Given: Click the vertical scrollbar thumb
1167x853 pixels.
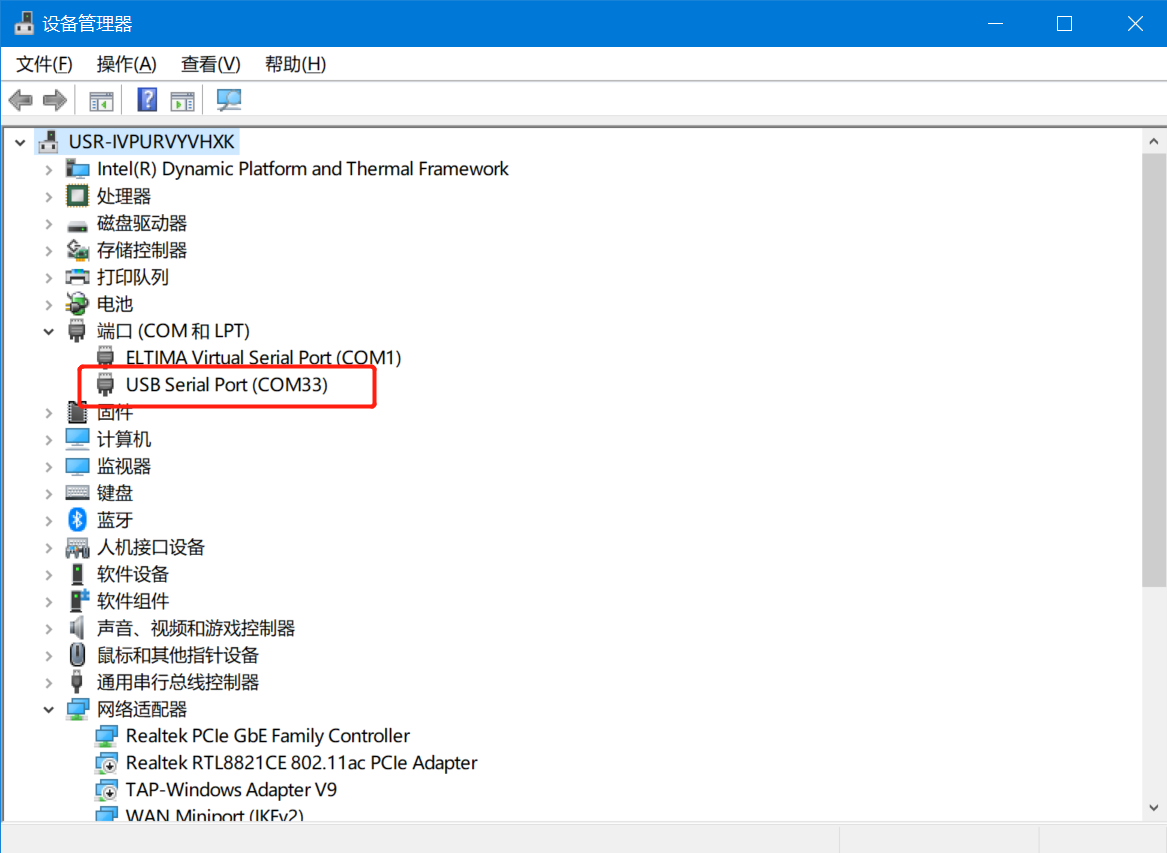Looking at the screenshot, I should coord(1154,371).
